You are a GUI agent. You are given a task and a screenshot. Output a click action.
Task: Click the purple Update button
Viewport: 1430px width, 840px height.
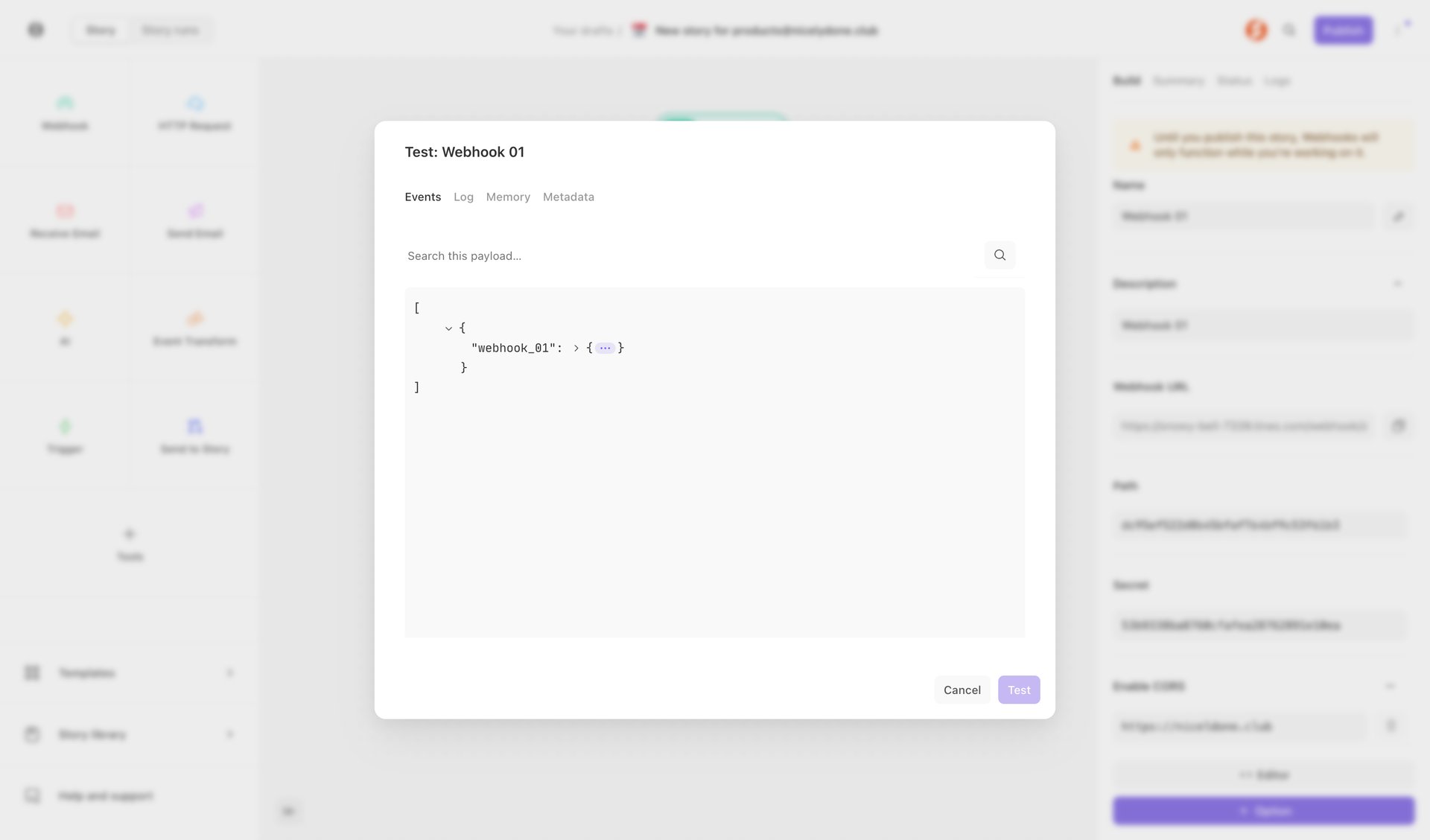point(1262,811)
